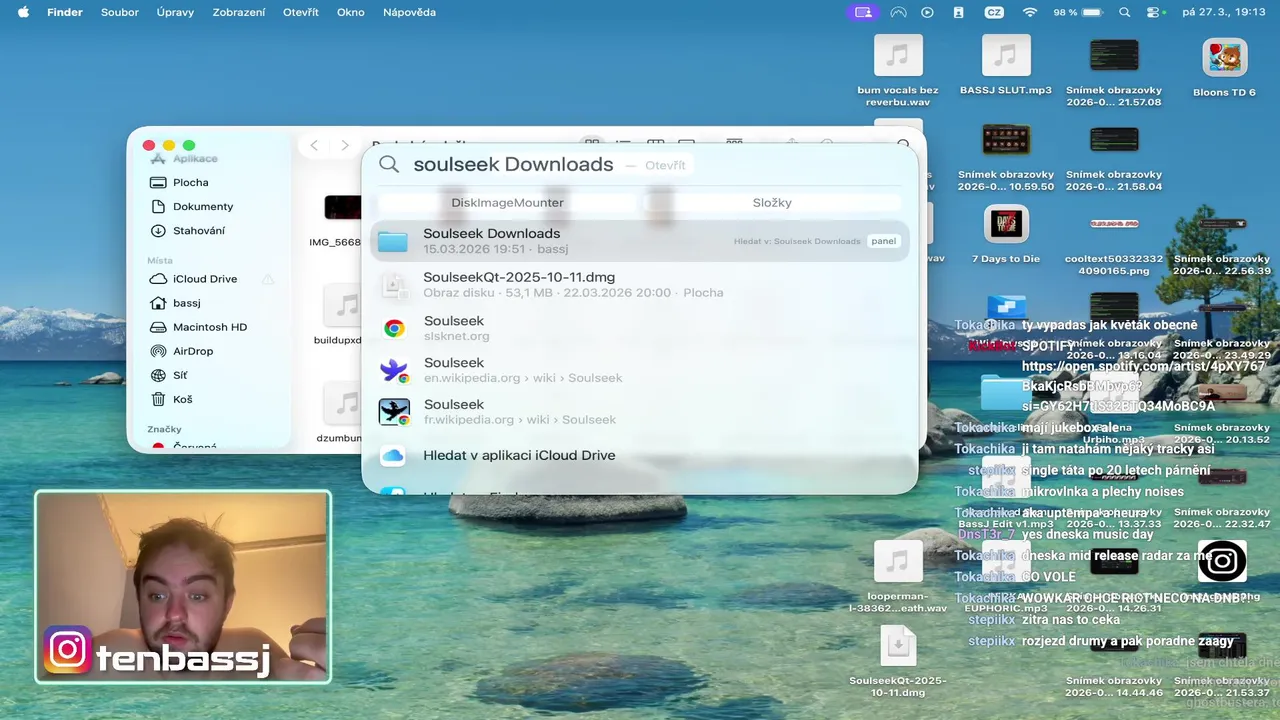Open the Otevřít menu
Image resolution: width=1280 pixels, height=720 pixels.
coord(301,12)
